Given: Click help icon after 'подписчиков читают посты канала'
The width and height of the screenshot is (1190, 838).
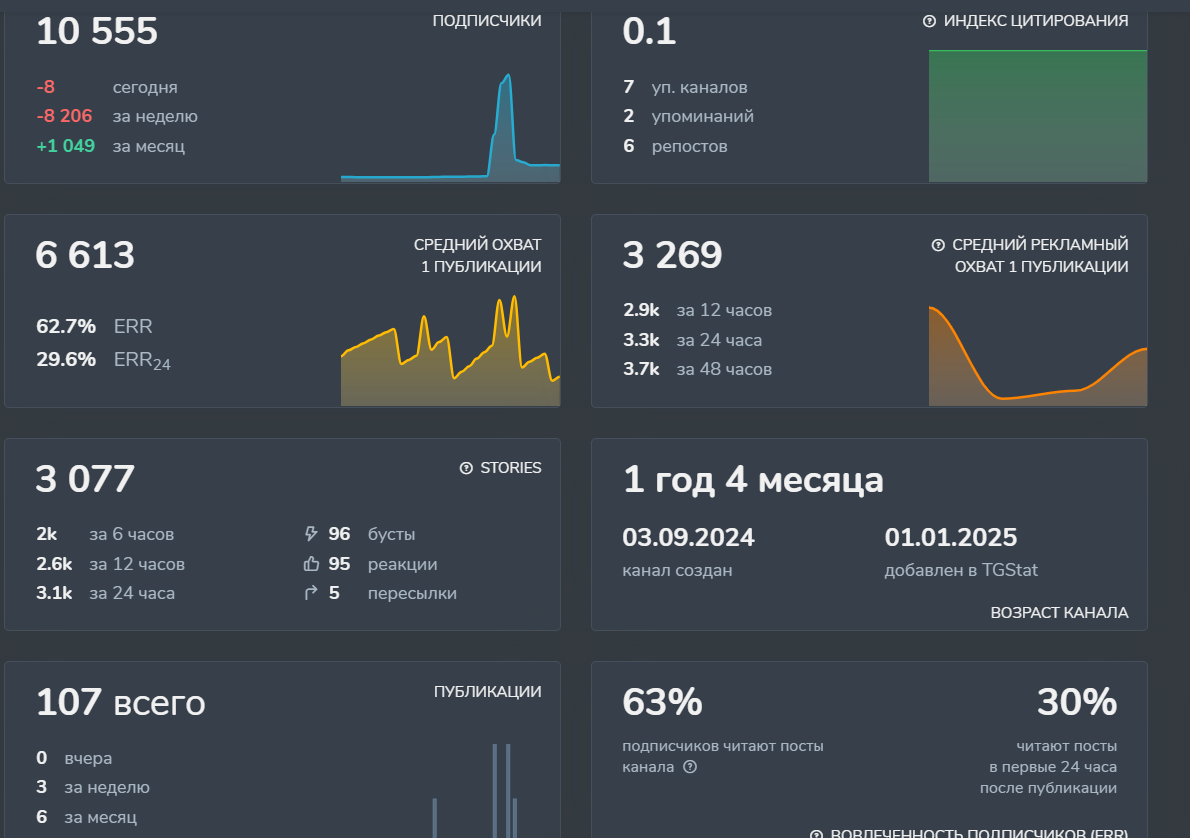Looking at the screenshot, I should pos(690,767).
